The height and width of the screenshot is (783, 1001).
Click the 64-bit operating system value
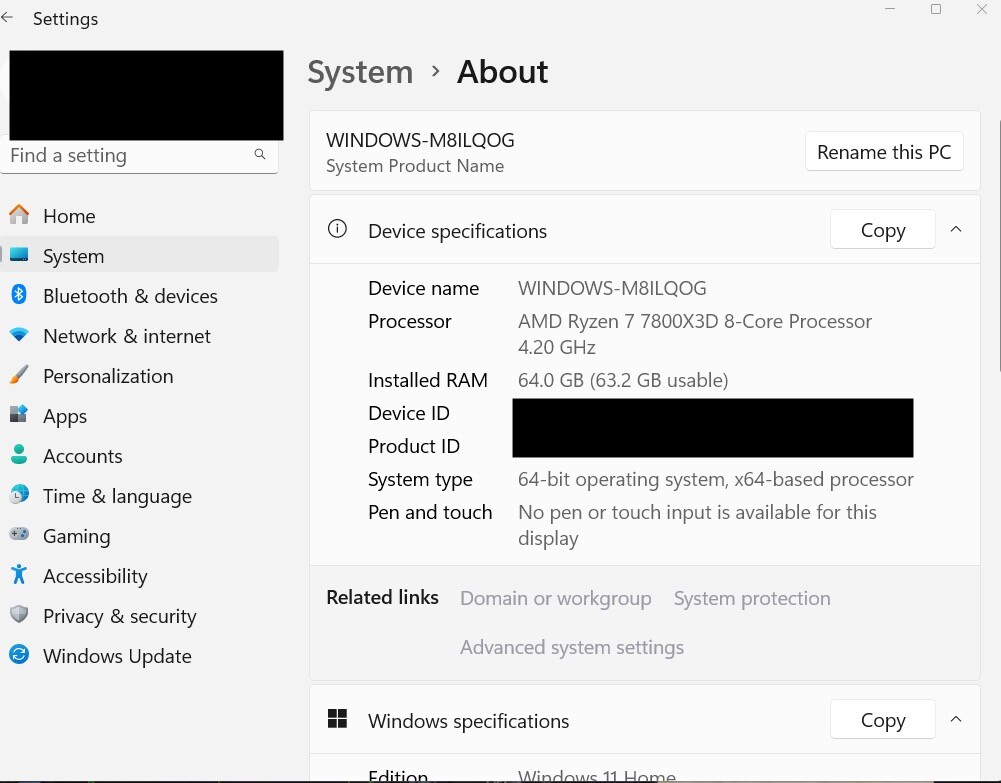click(716, 479)
